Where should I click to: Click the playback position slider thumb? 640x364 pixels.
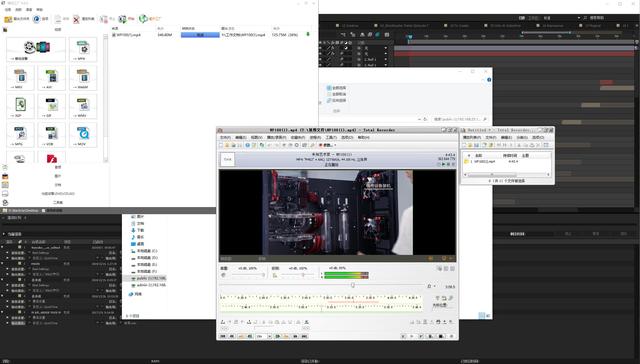pyautogui.click(x=353, y=285)
